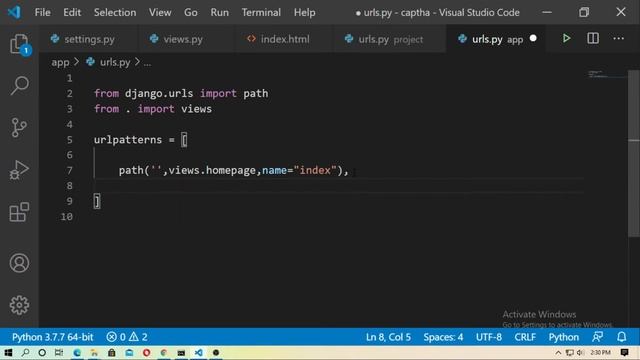This screenshot has width=640, height=360.
Task: Run Python file with green play icon
Action: 566,38
